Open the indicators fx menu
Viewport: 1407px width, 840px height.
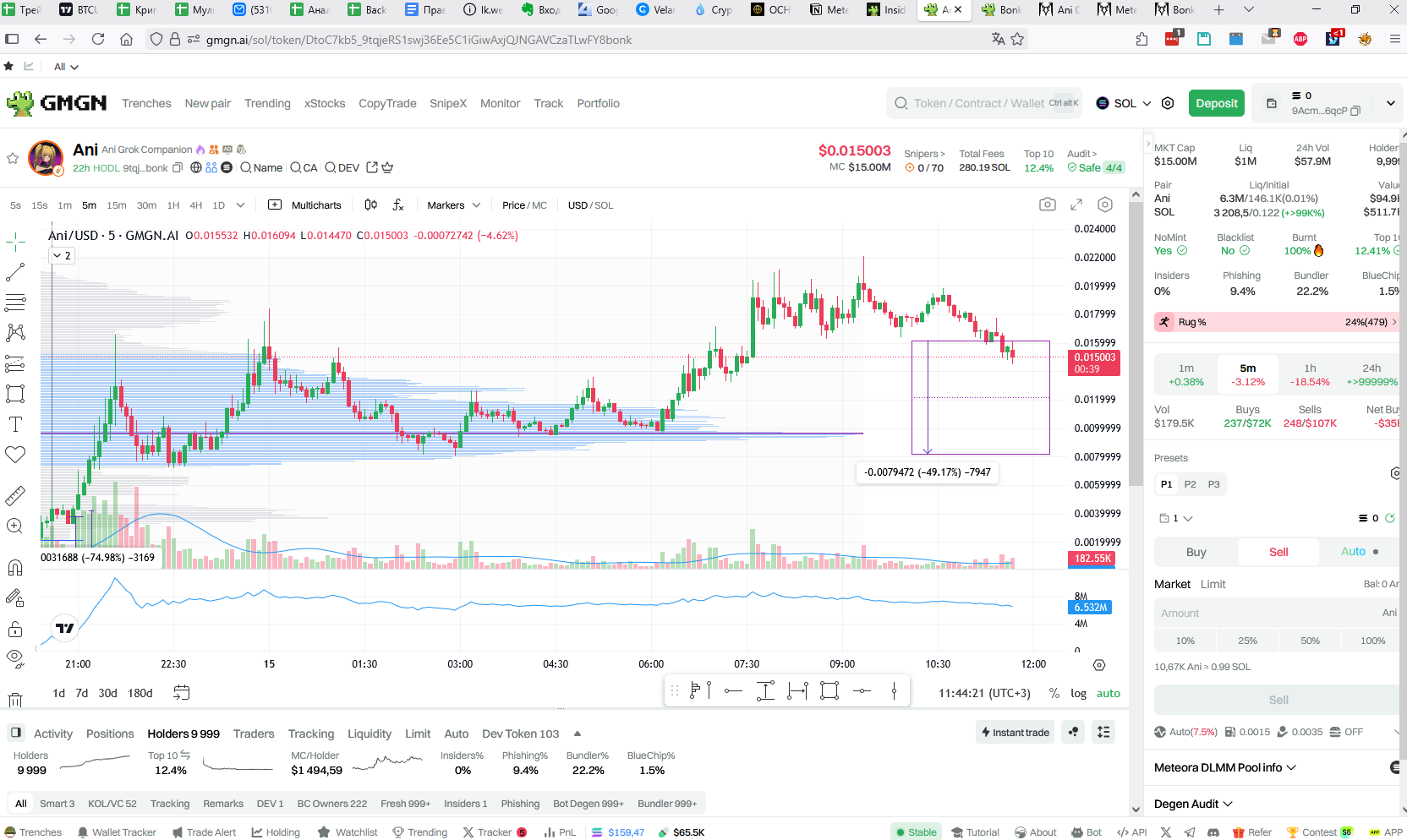[x=398, y=205]
